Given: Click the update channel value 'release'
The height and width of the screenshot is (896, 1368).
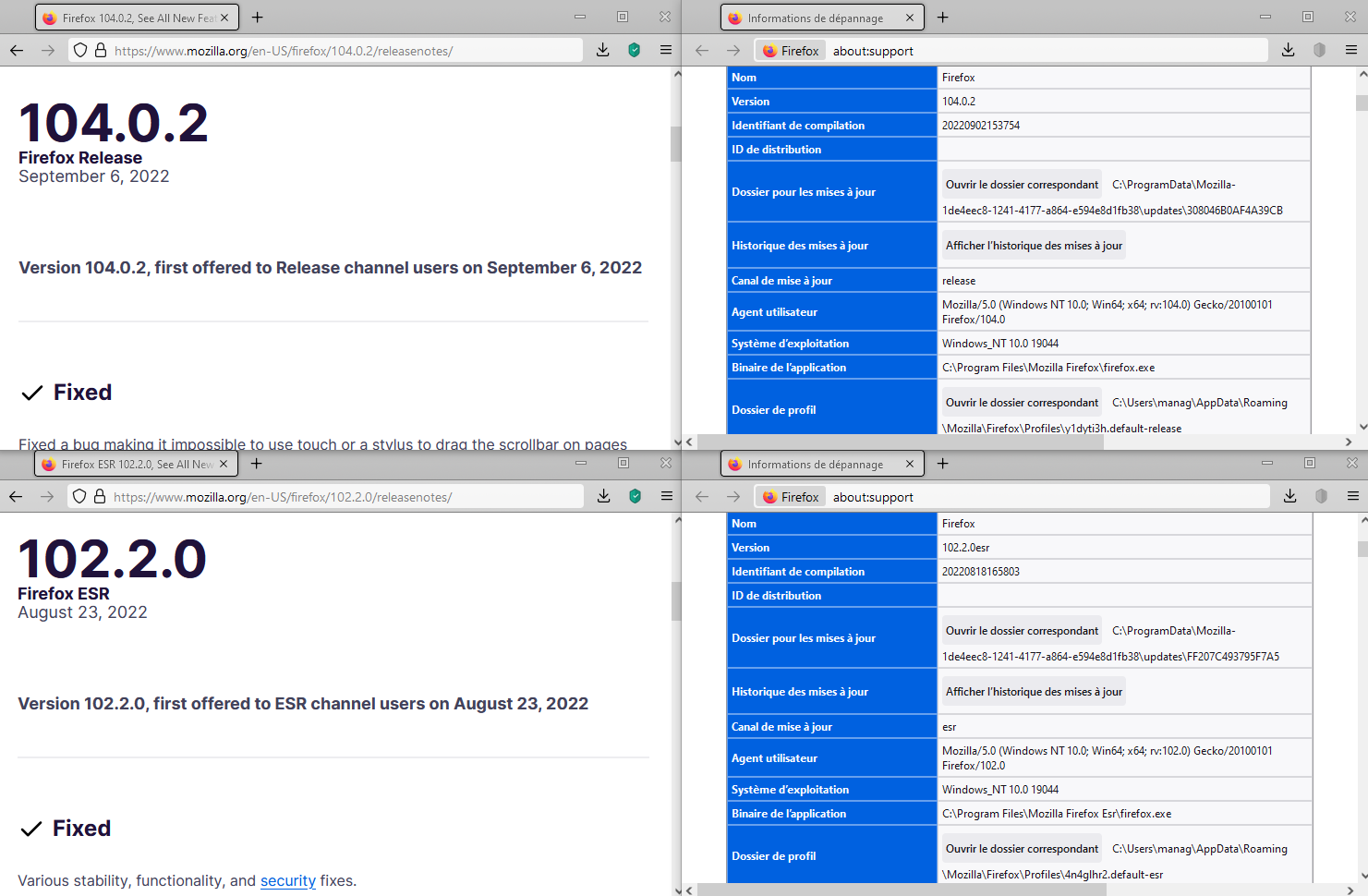Looking at the screenshot, I should [x=959, y=281].
